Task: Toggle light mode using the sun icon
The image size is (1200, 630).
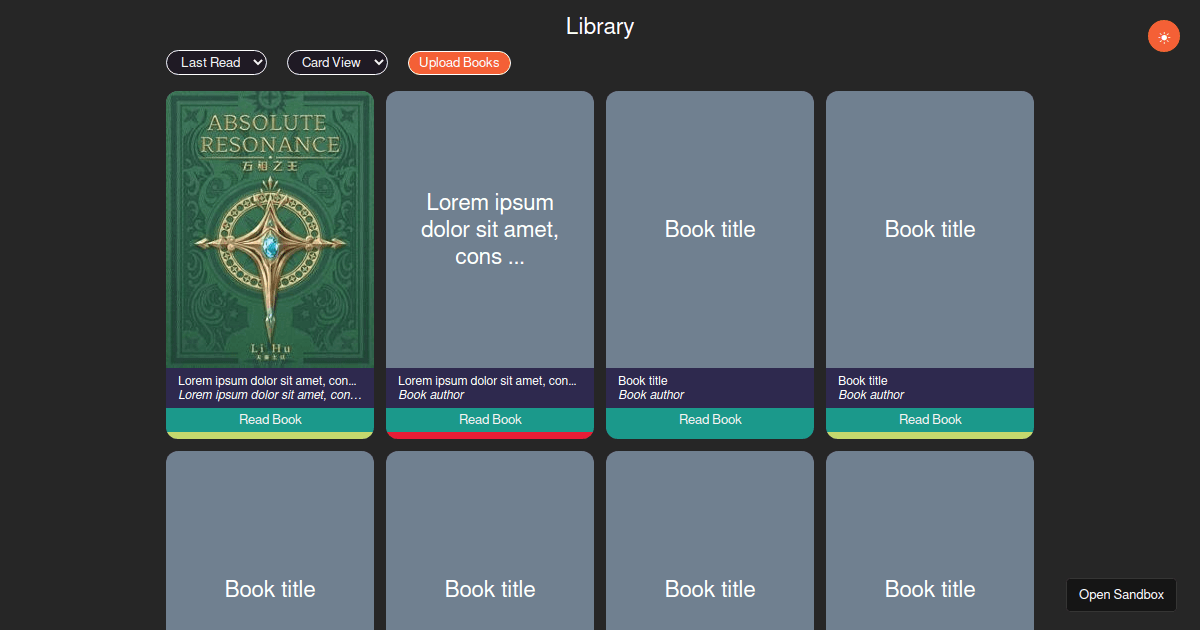Action: [1163, 36]
